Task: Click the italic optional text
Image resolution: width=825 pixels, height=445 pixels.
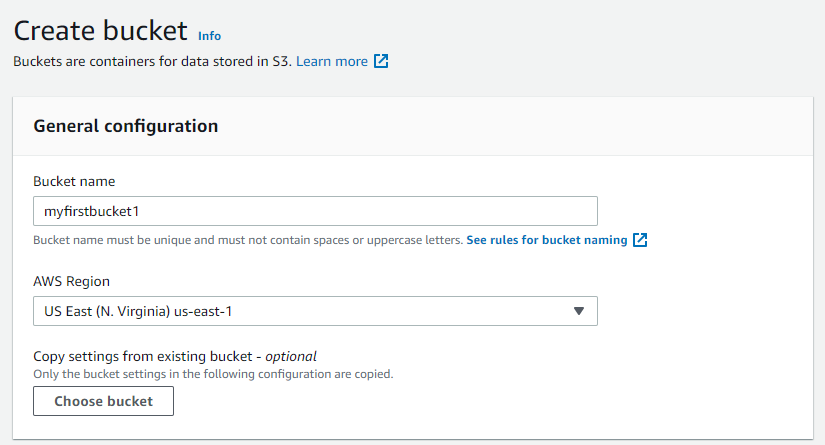Action: point(291,356)
